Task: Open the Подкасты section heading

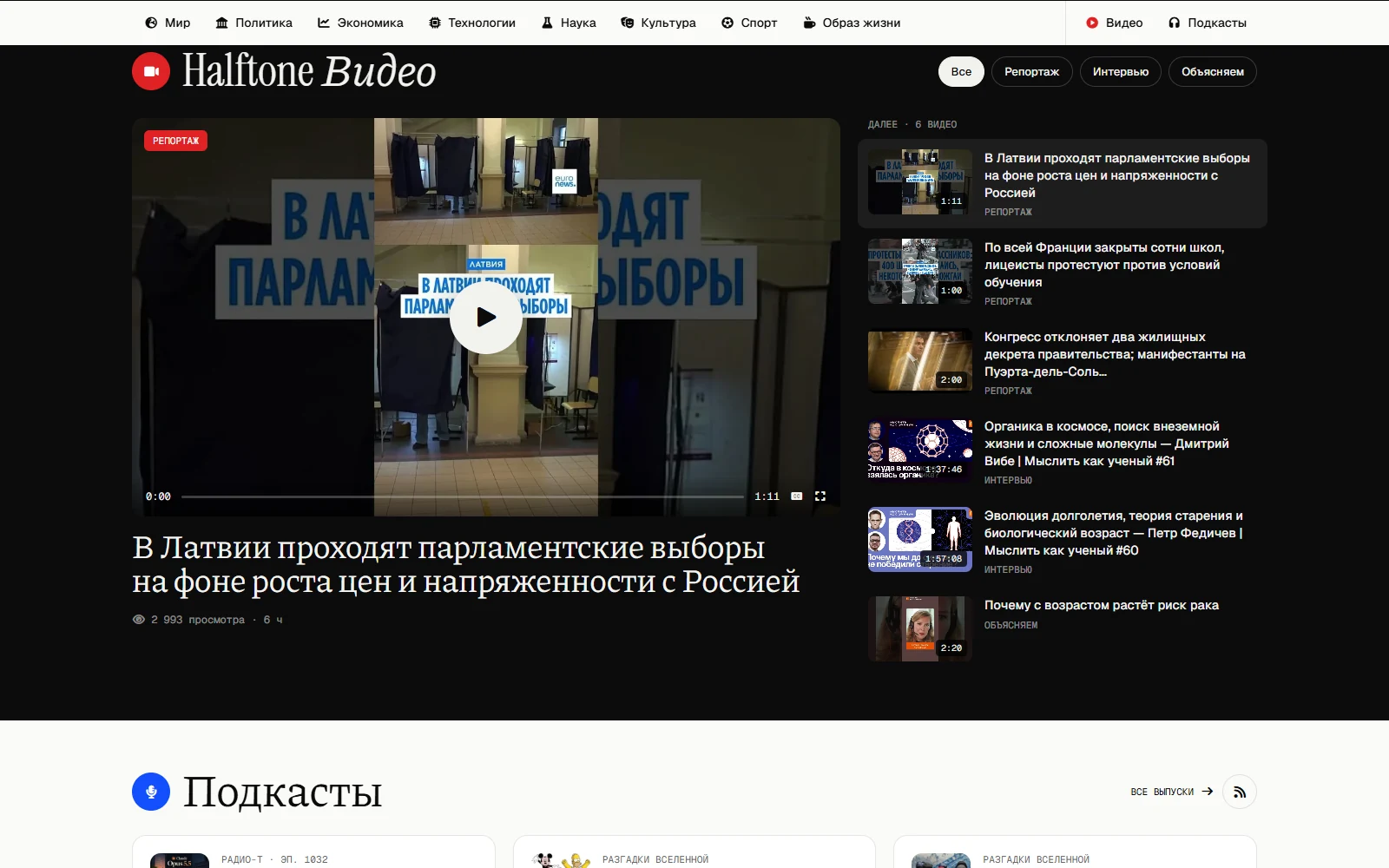Action: tap(282, 792)
